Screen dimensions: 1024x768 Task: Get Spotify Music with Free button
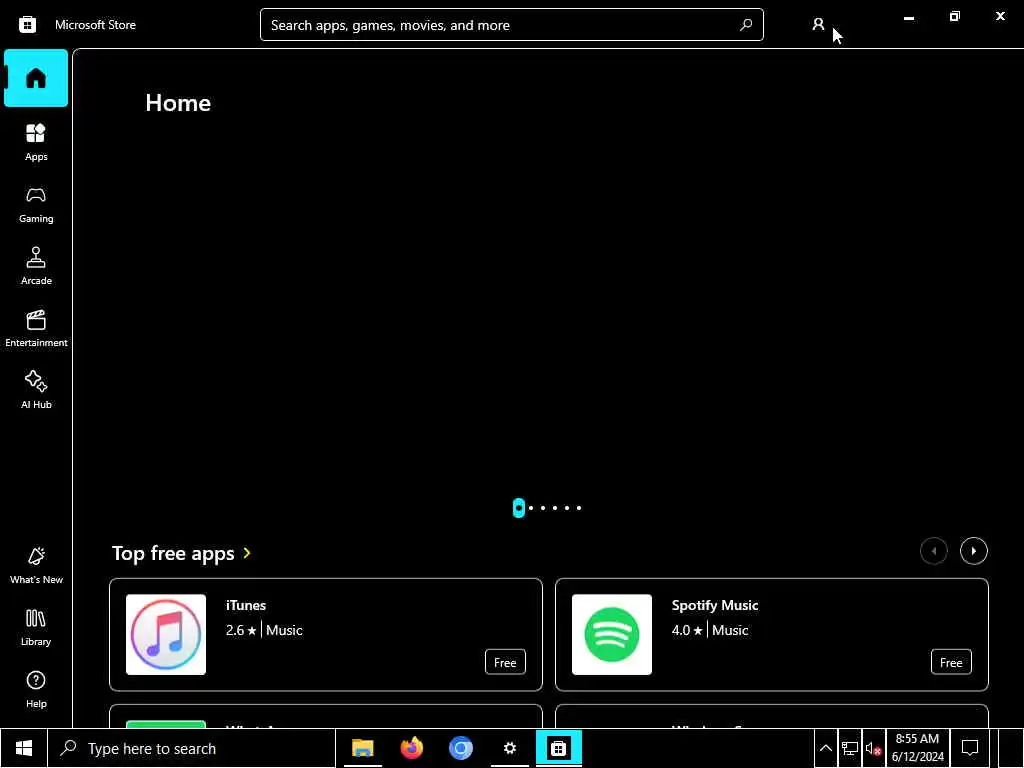click(x=951, y=662)
